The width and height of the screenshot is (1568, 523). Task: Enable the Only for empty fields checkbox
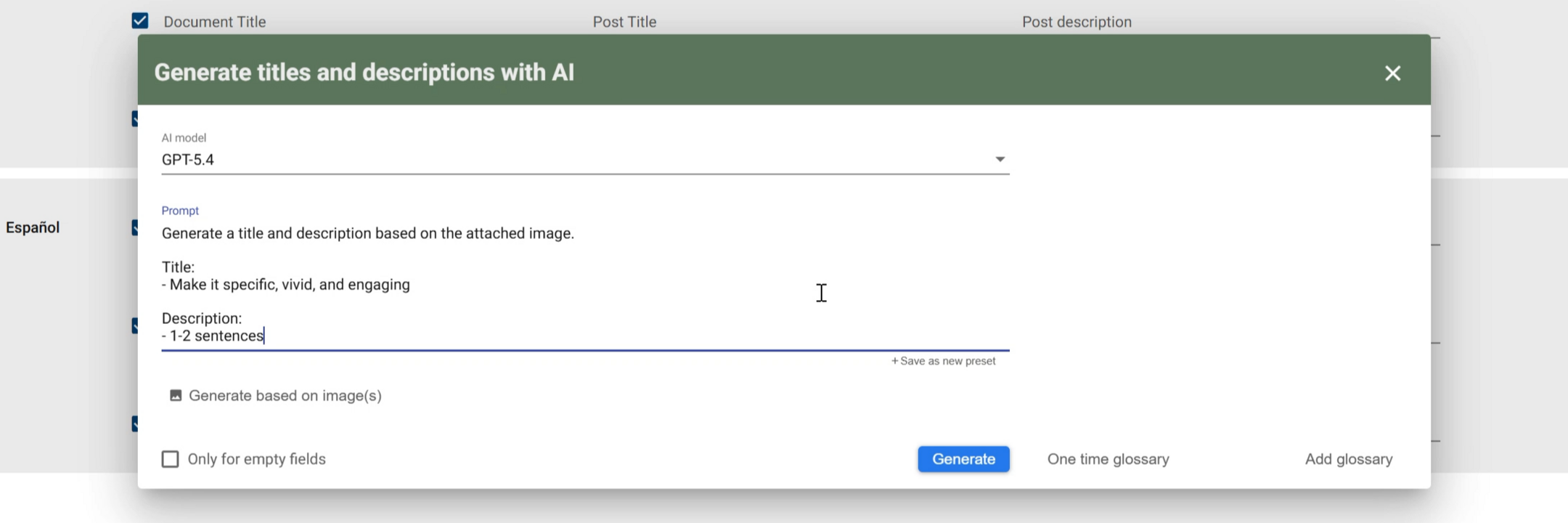click(170, 459)
